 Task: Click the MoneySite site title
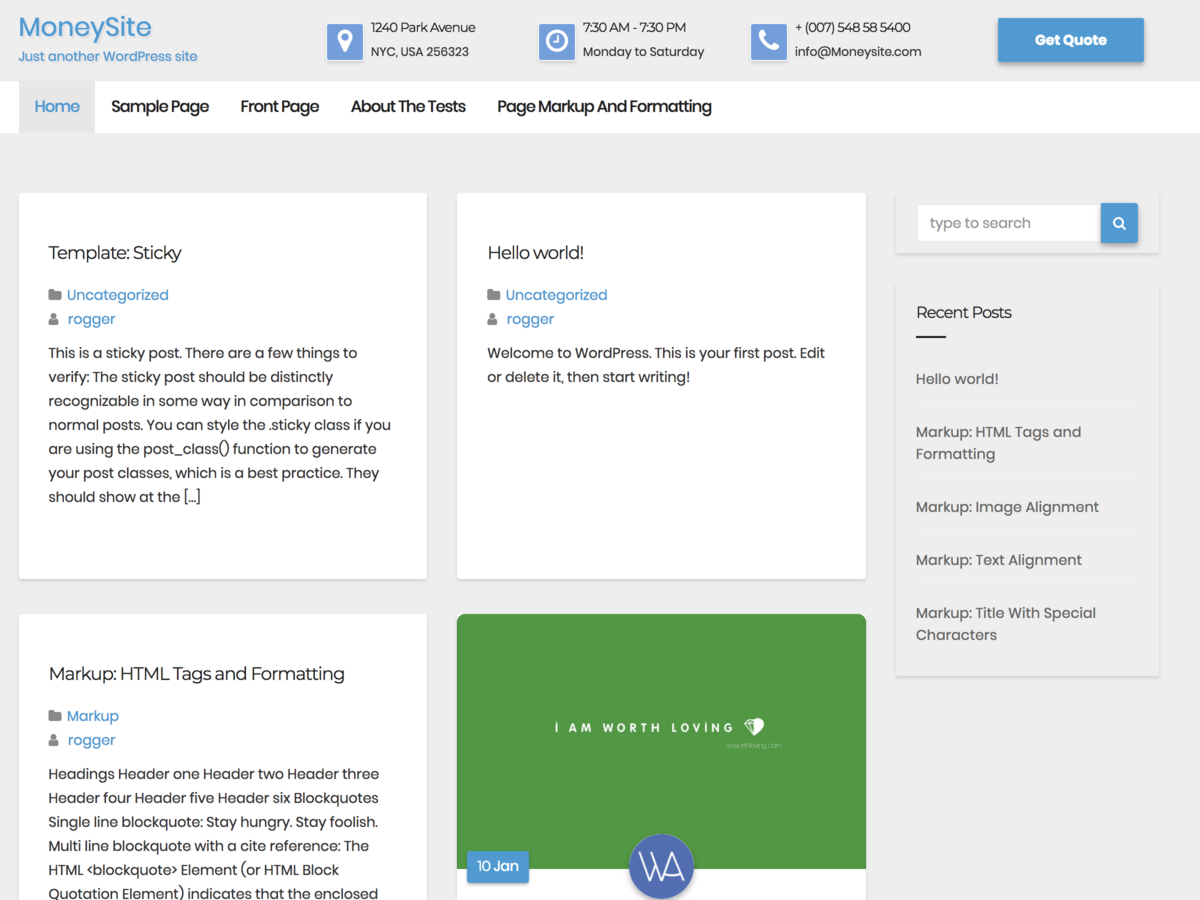tap(85, 27)
